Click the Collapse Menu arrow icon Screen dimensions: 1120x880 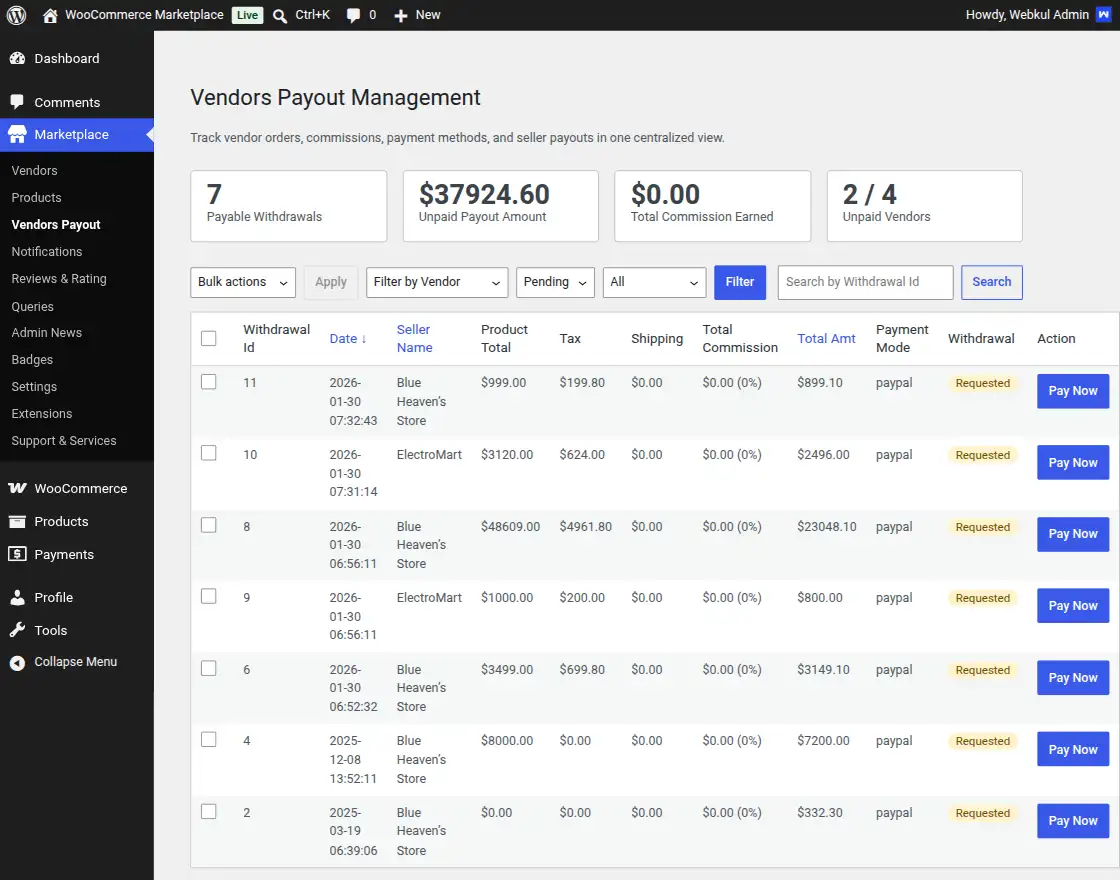tap(18, 662)
